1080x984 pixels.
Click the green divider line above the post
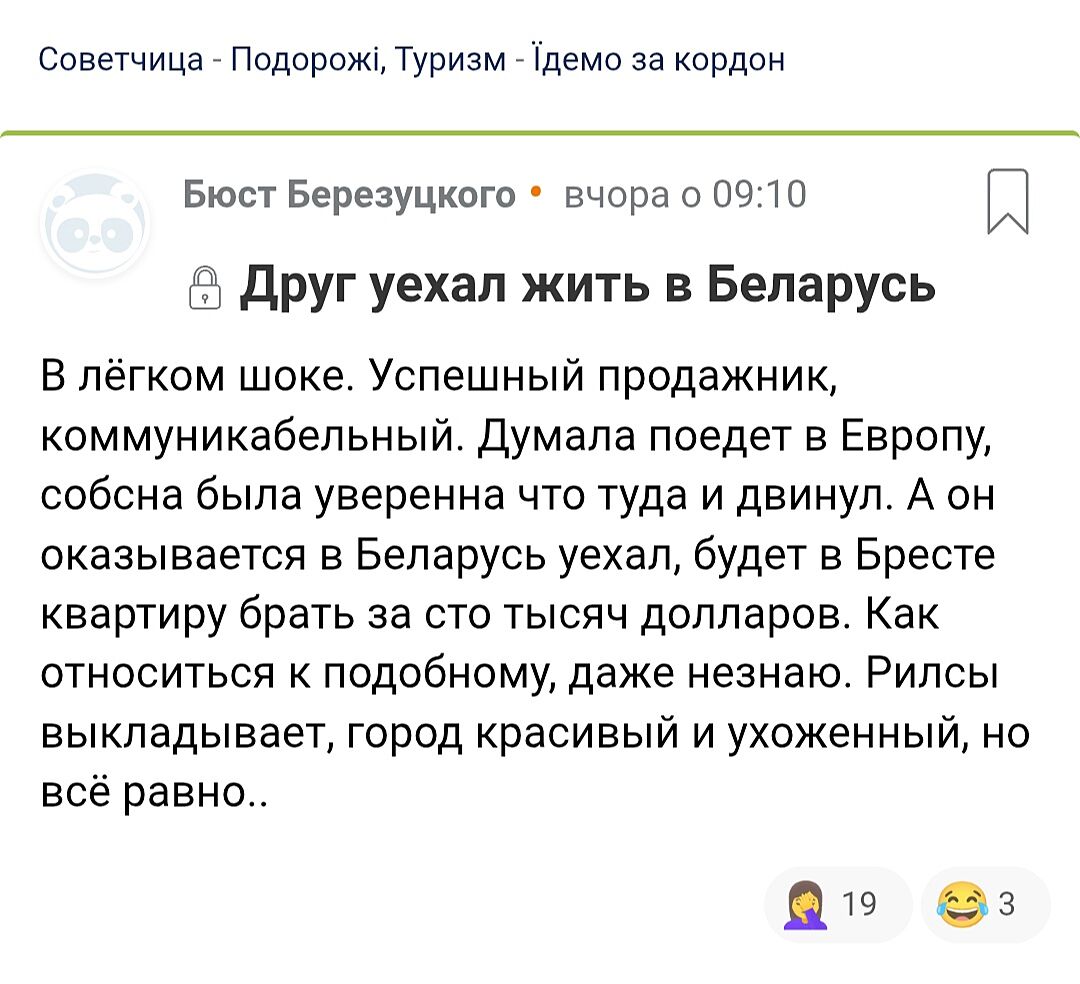tap(540, 133)
